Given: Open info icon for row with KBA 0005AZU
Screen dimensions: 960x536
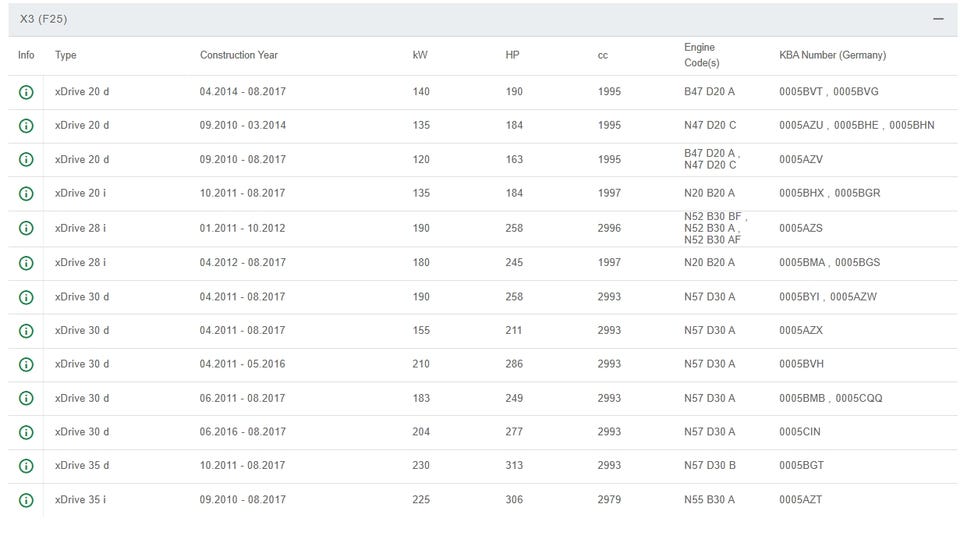Looking at the screenshot, I should coord(26,126).
